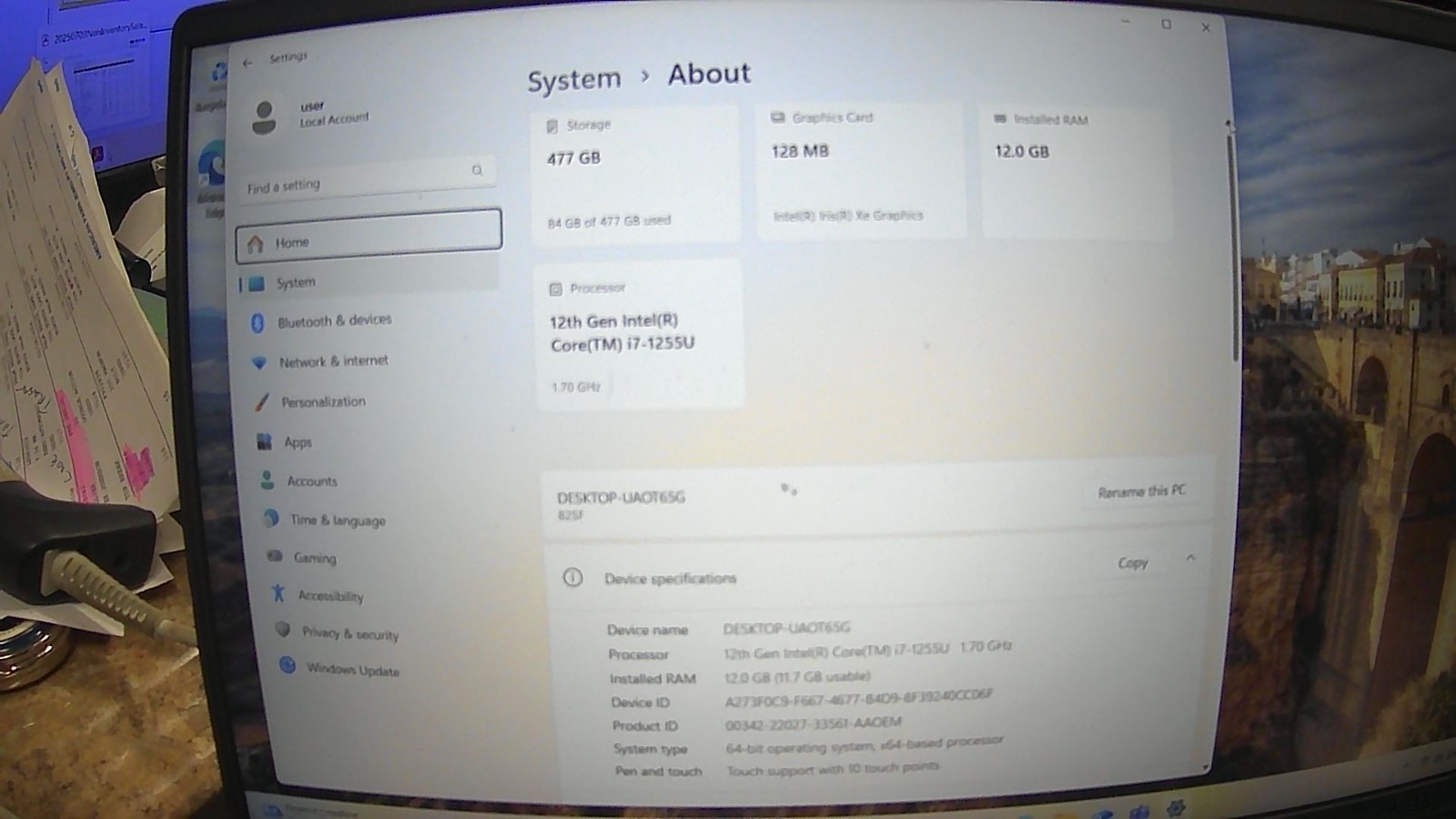The image size is (1456, 819).
Task: Click the Accounts person icon
Action: click(x=267, y=479)
